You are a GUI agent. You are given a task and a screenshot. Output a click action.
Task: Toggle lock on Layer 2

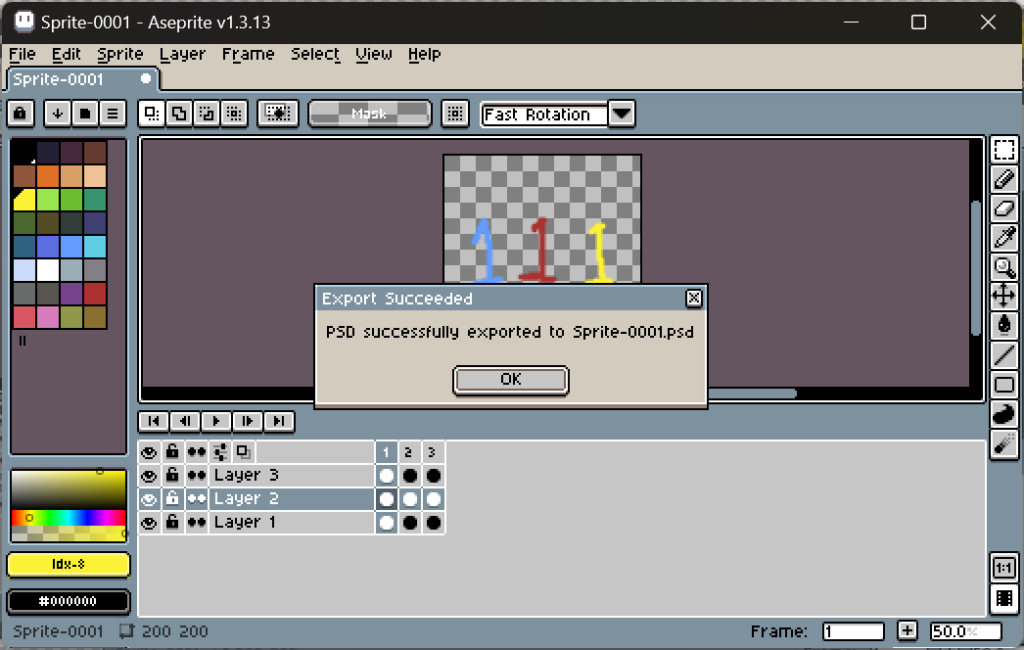click(172, 498)
